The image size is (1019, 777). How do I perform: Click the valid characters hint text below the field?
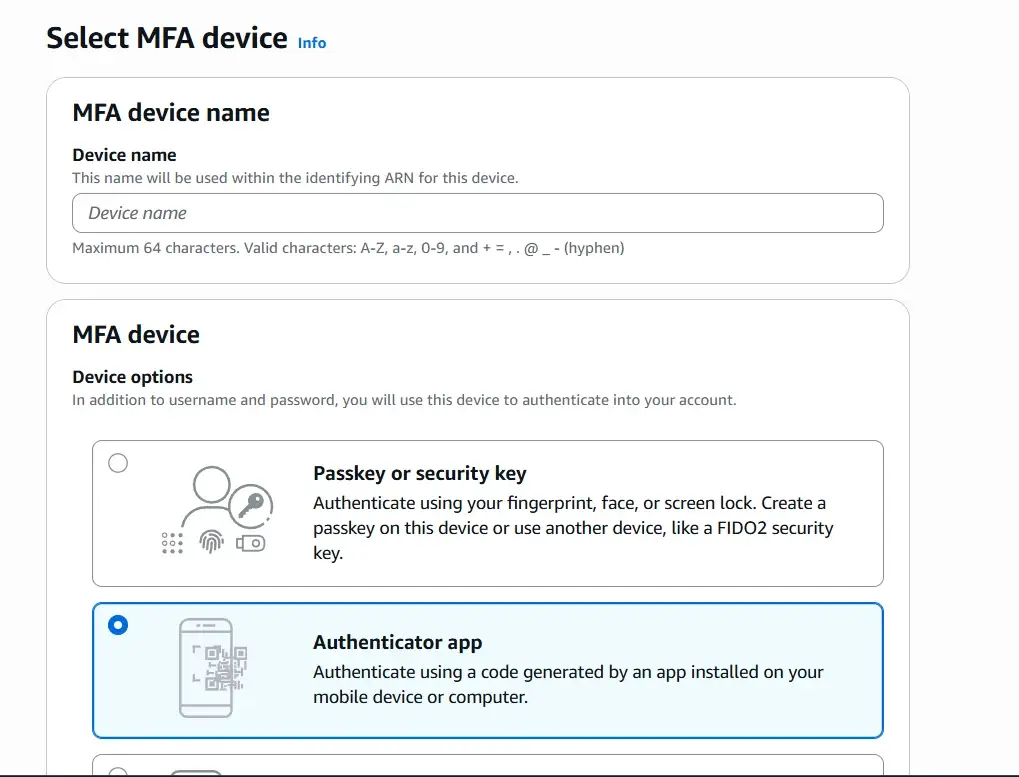coord(348,247)
